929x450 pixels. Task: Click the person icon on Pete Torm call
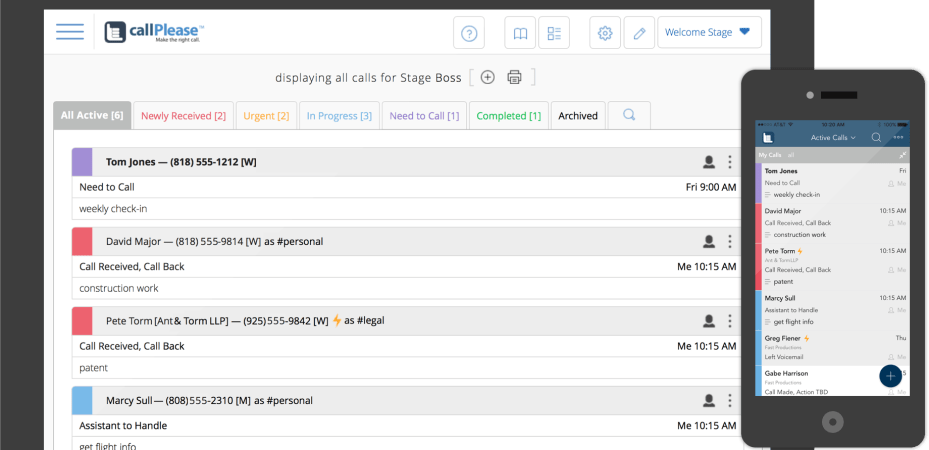tap(709, 321)
